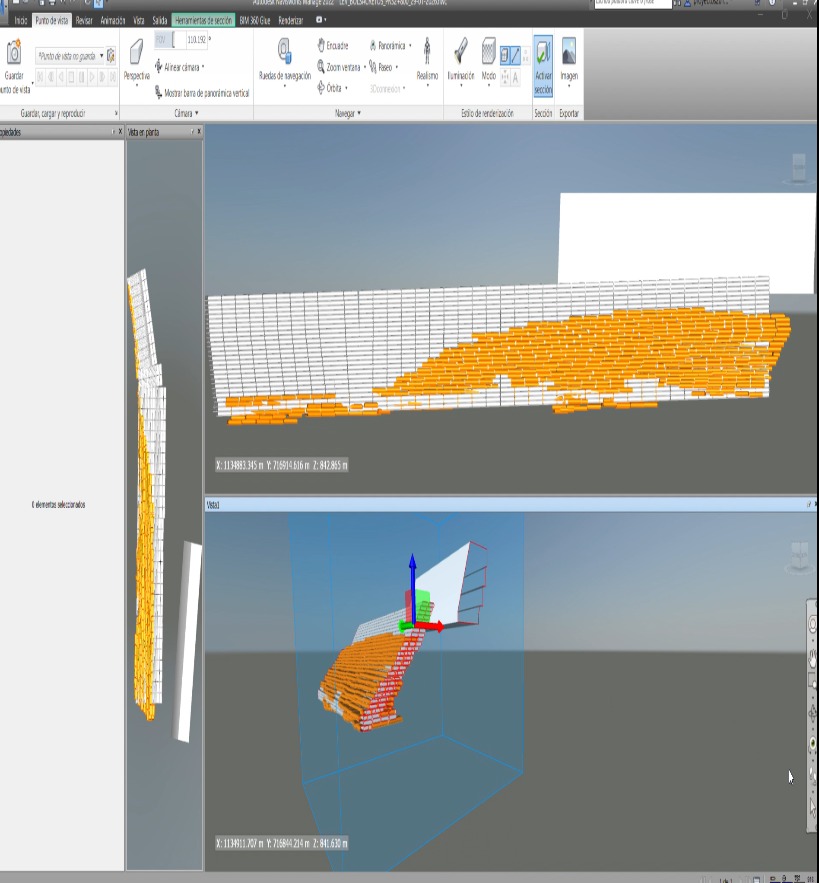This screenshot has width=819, height=883.
Task: Open the Renderizar tab
Action: pos(291,20)
